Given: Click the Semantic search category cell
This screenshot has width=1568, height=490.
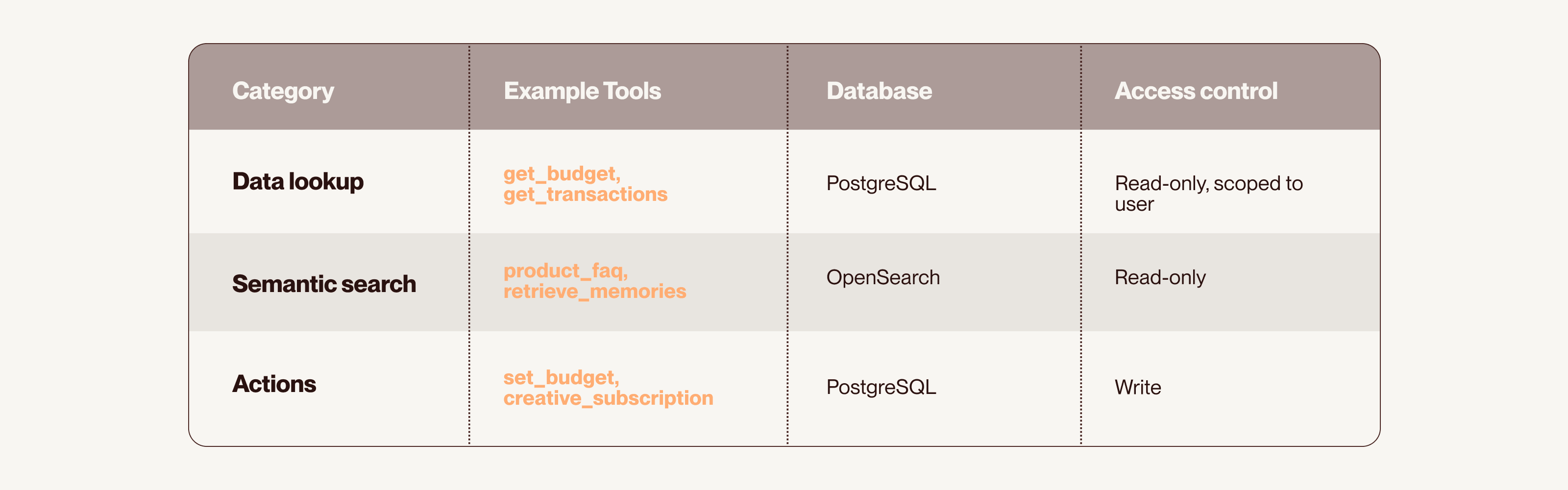Looking at the screenshot, I should [x=324, y=284].
